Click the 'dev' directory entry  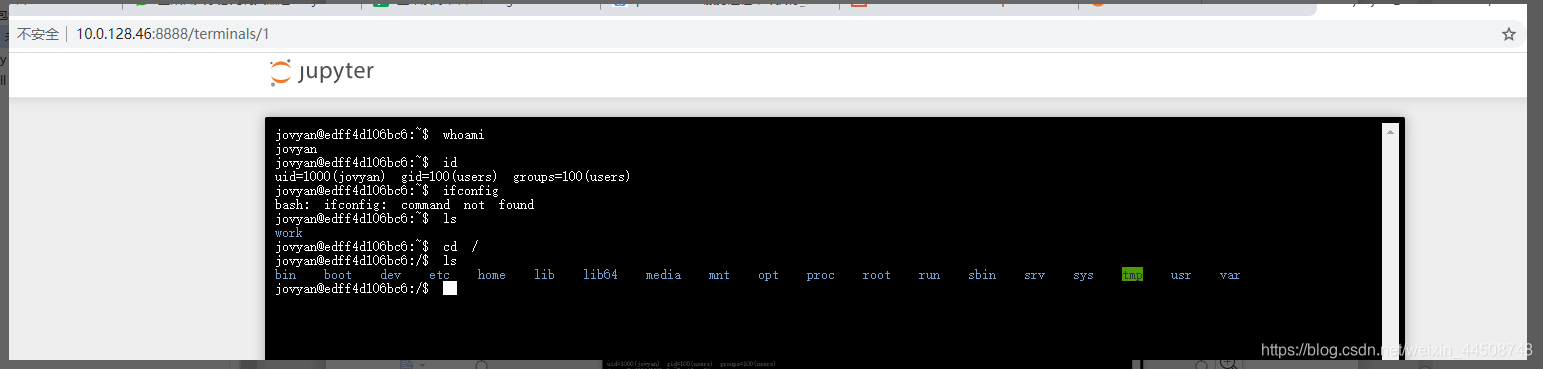point(391,275)
